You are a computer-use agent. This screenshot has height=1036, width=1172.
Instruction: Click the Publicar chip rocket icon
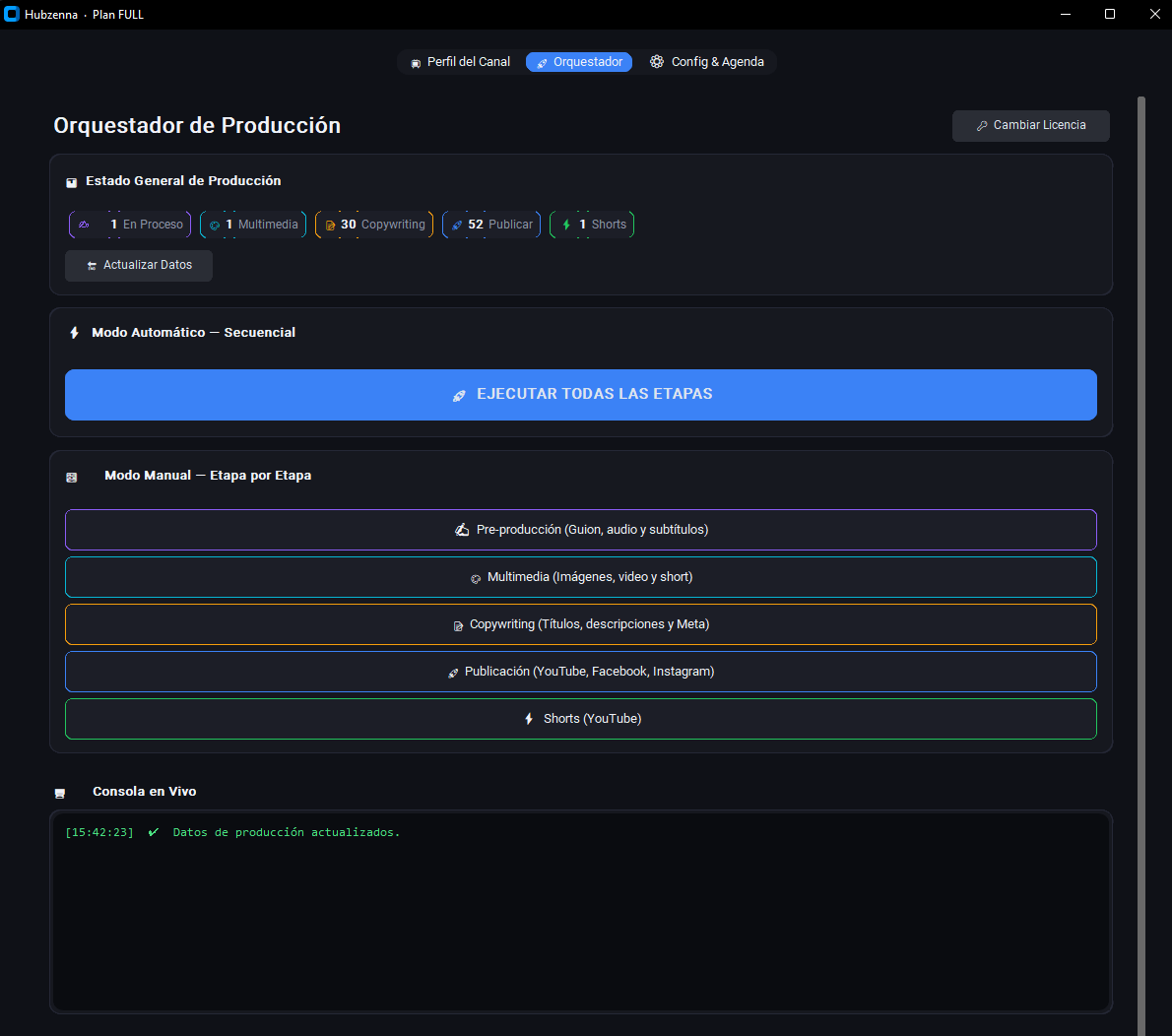coord(457,225)
